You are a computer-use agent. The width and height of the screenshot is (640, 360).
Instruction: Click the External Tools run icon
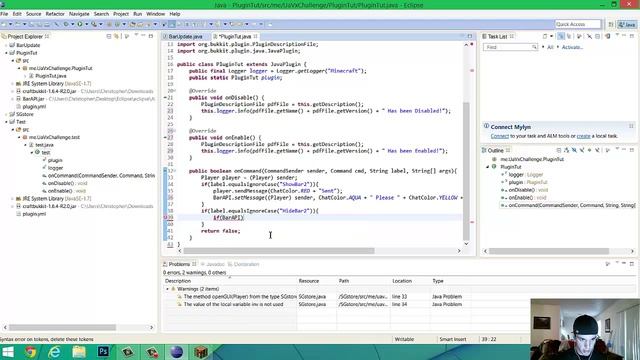pyautogui.click(x=94, y=24)
